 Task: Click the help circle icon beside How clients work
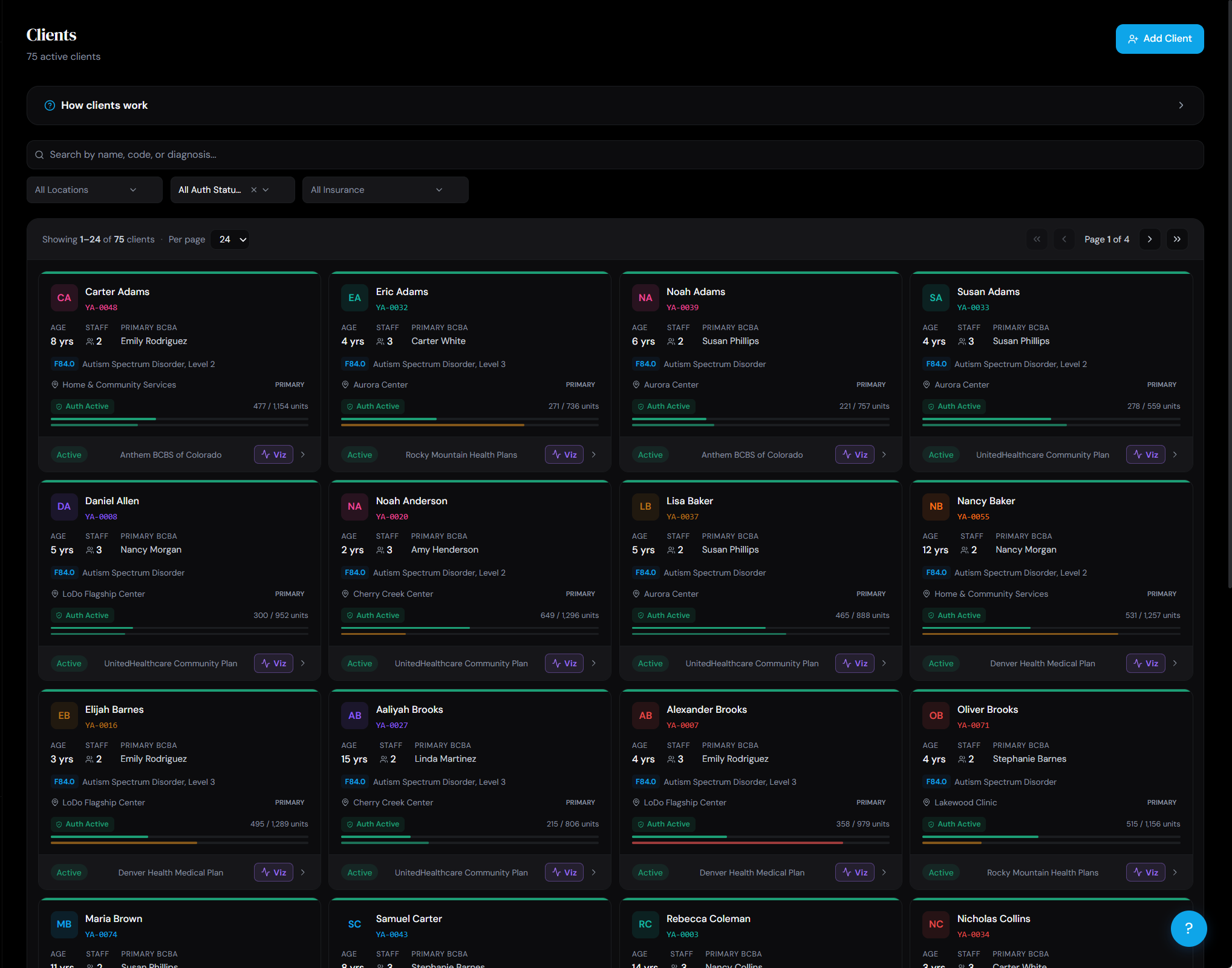pos(50,105)
